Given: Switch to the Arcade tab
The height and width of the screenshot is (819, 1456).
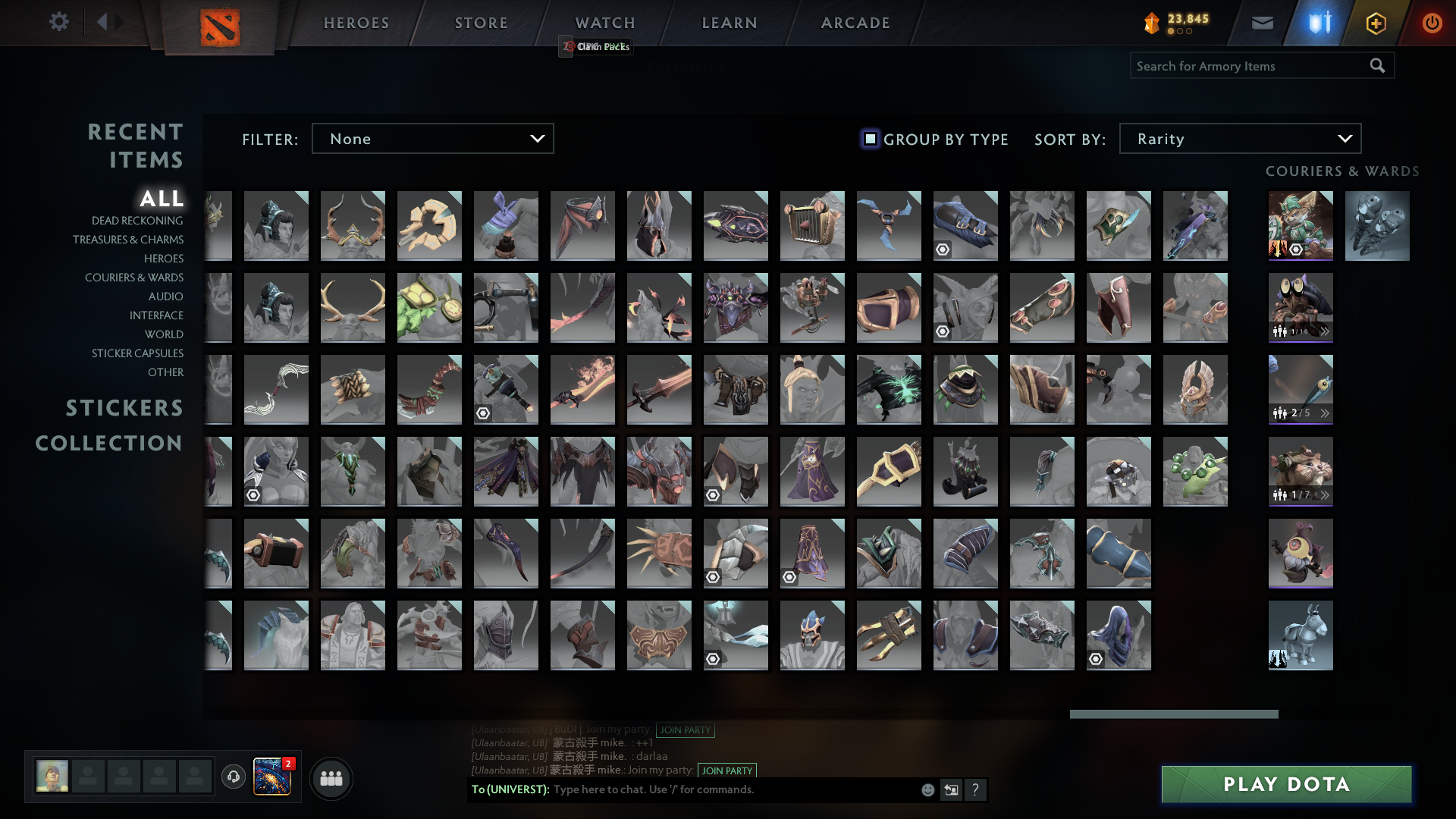Looking at the screenshot, I should (855, 24).
